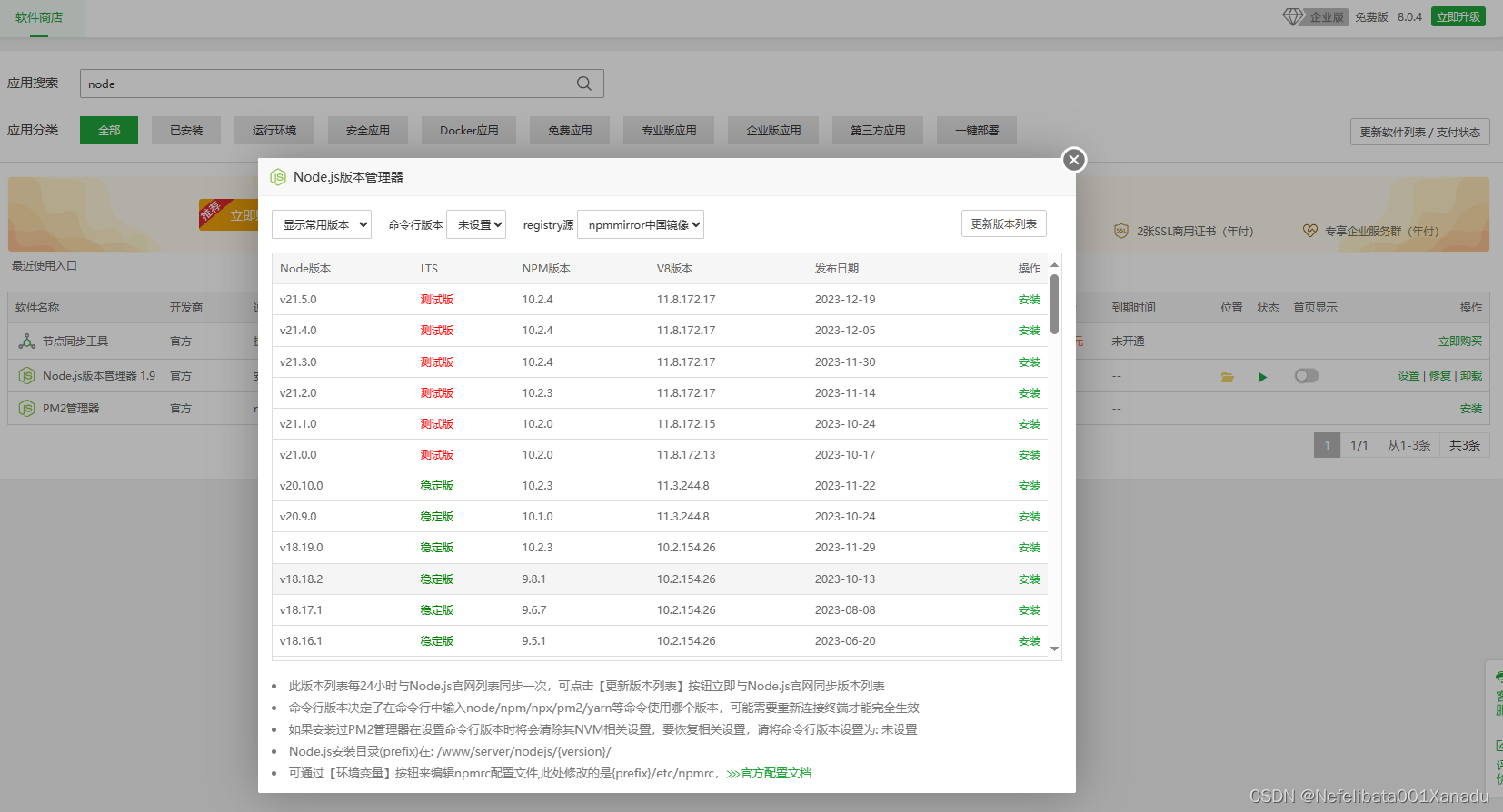Screen dimensions: 1503x812
Task: Install Node v18.19.0
Action: coord(1030,548)
